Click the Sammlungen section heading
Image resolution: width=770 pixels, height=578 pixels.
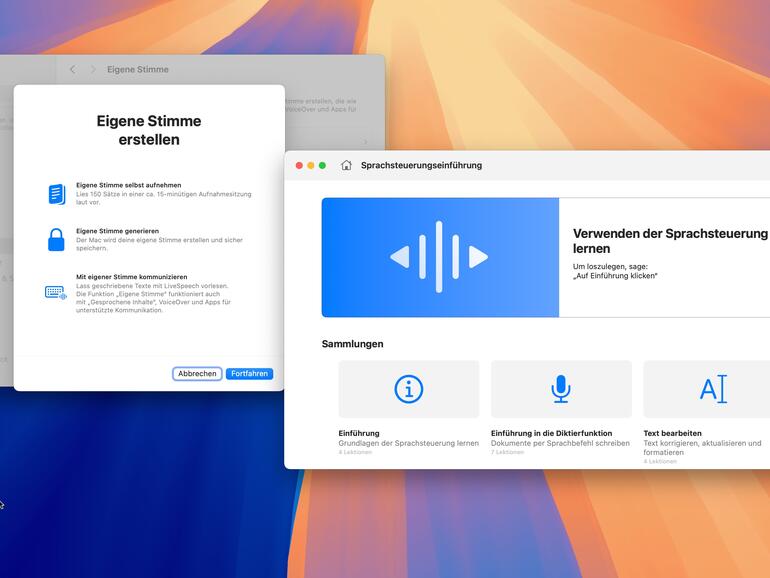[x=353, y=344]
